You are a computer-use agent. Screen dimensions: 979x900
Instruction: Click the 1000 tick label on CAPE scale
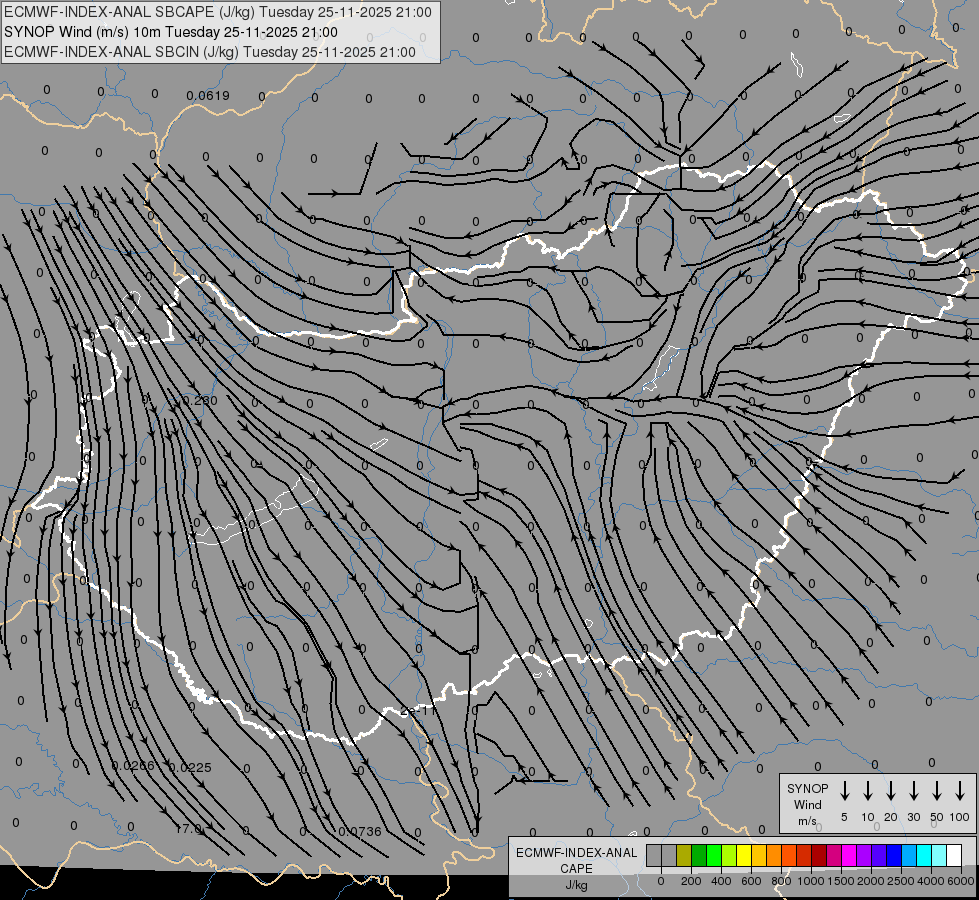pos(811,881)
